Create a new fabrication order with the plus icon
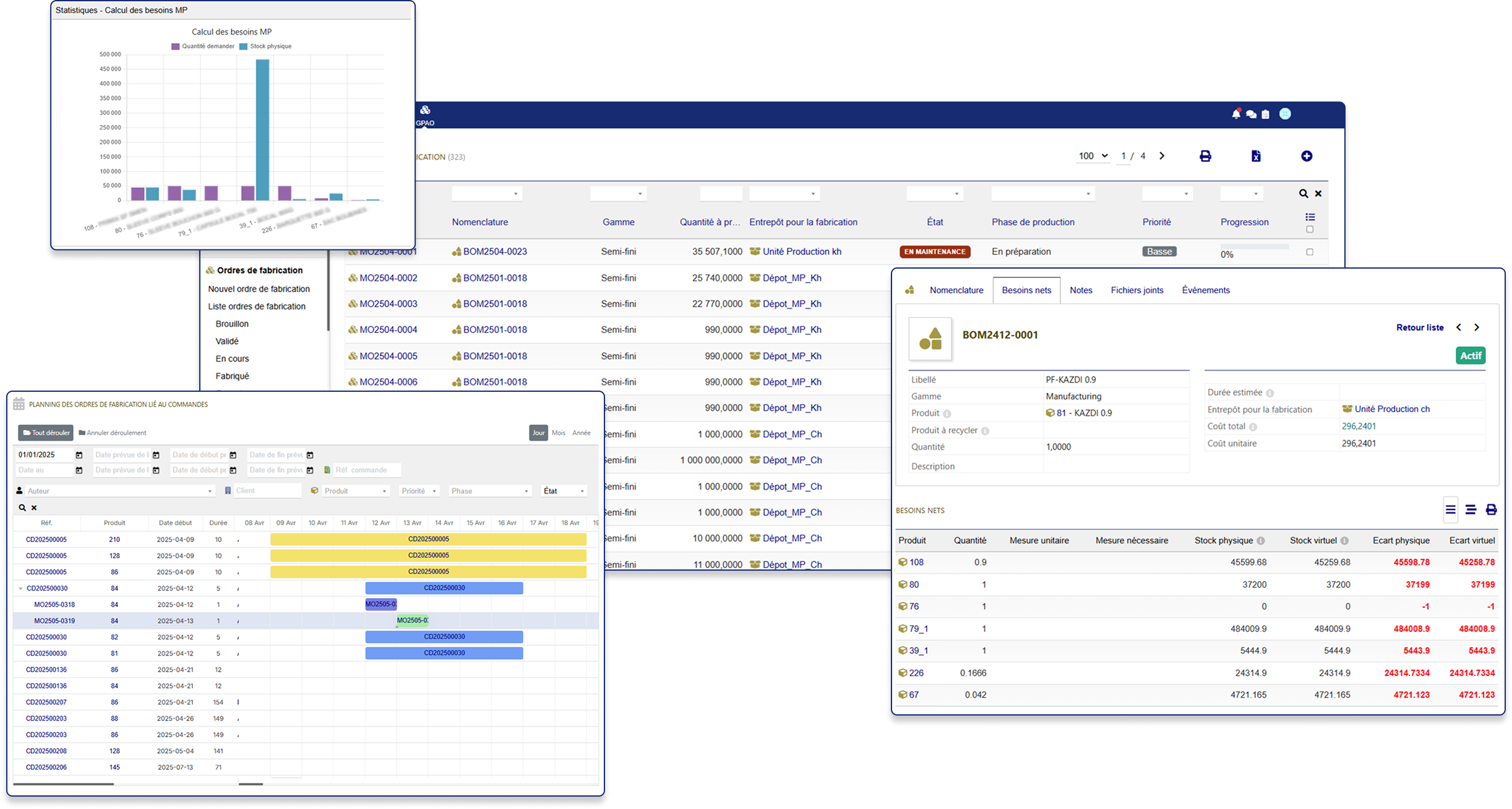This screenshot has width=1512, height=809. coord(1307,156)
